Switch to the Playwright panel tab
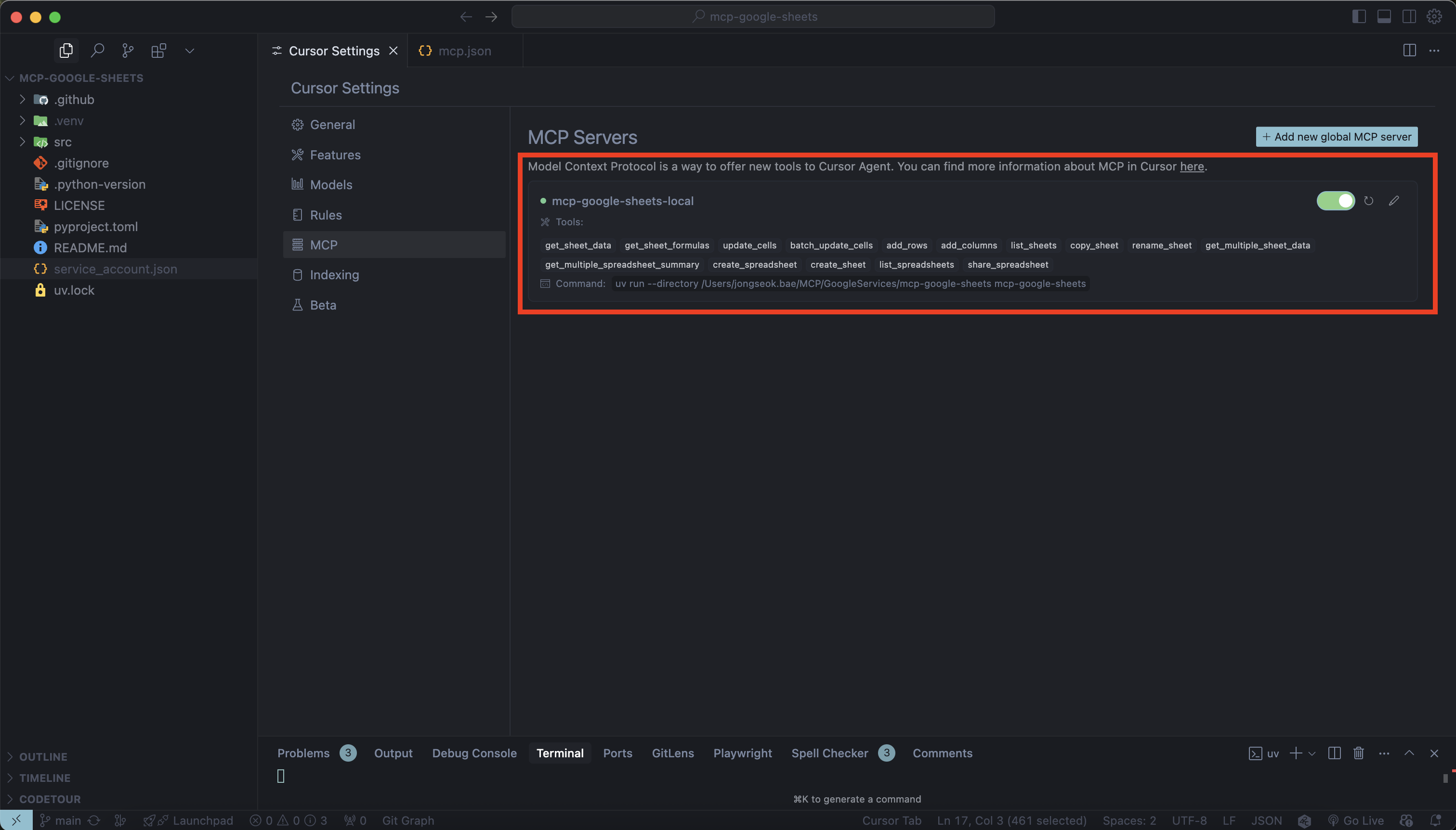Screen dimensions: 1456x830 pyautogui.click(x=743, y=753)
